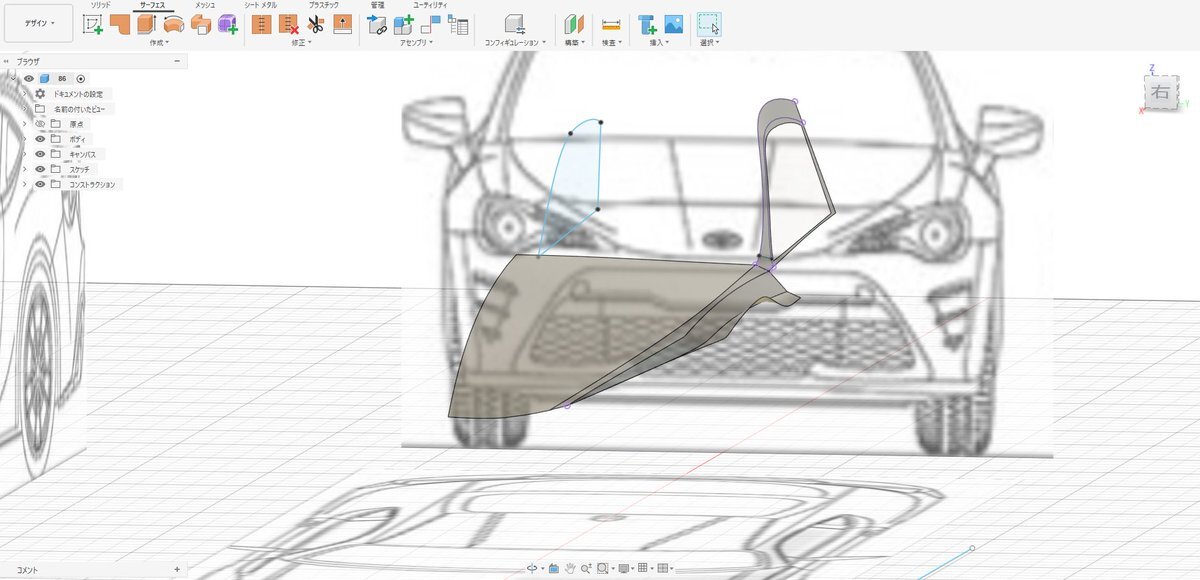This screenshot has width=1200, height=580.
Task: Click the Orbit tool icon
Action: pos(532,568)
